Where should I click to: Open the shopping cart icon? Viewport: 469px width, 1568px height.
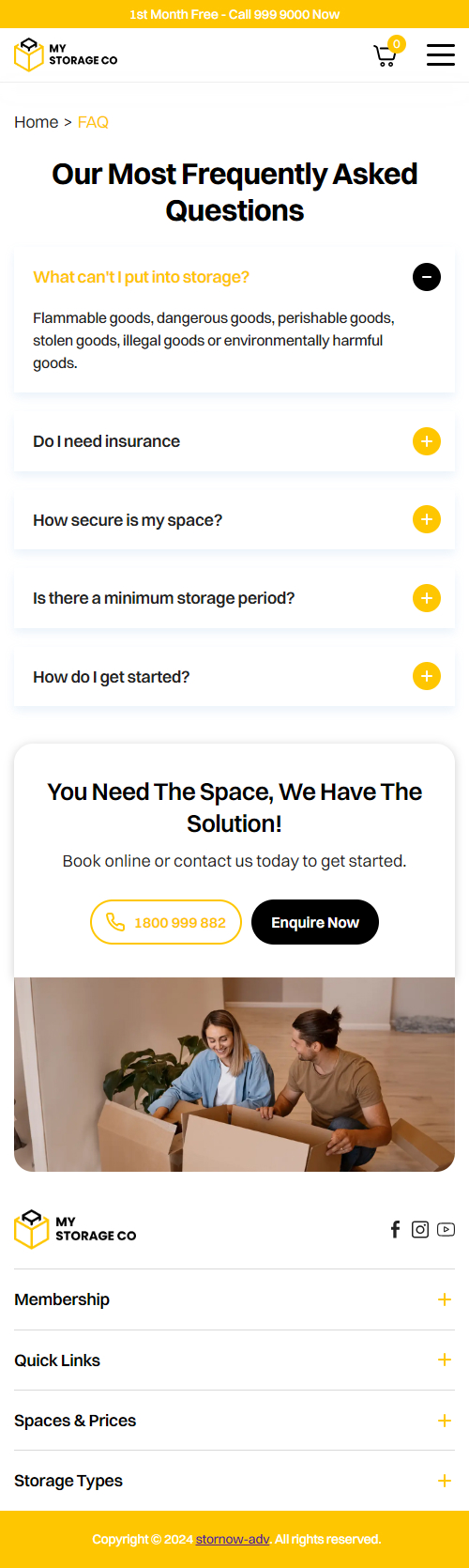(386, 55)
